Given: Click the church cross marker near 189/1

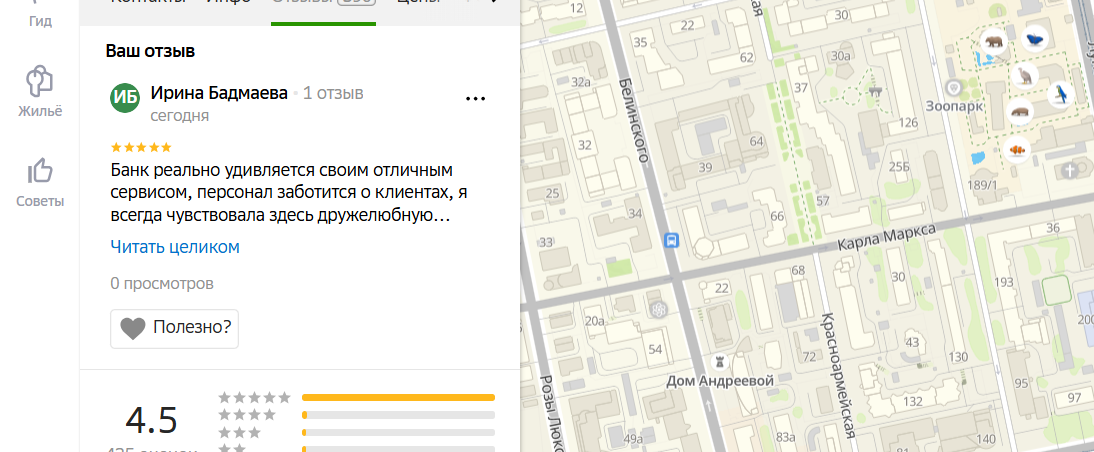Looking at the screenshot, I should tap(1071, 170).
